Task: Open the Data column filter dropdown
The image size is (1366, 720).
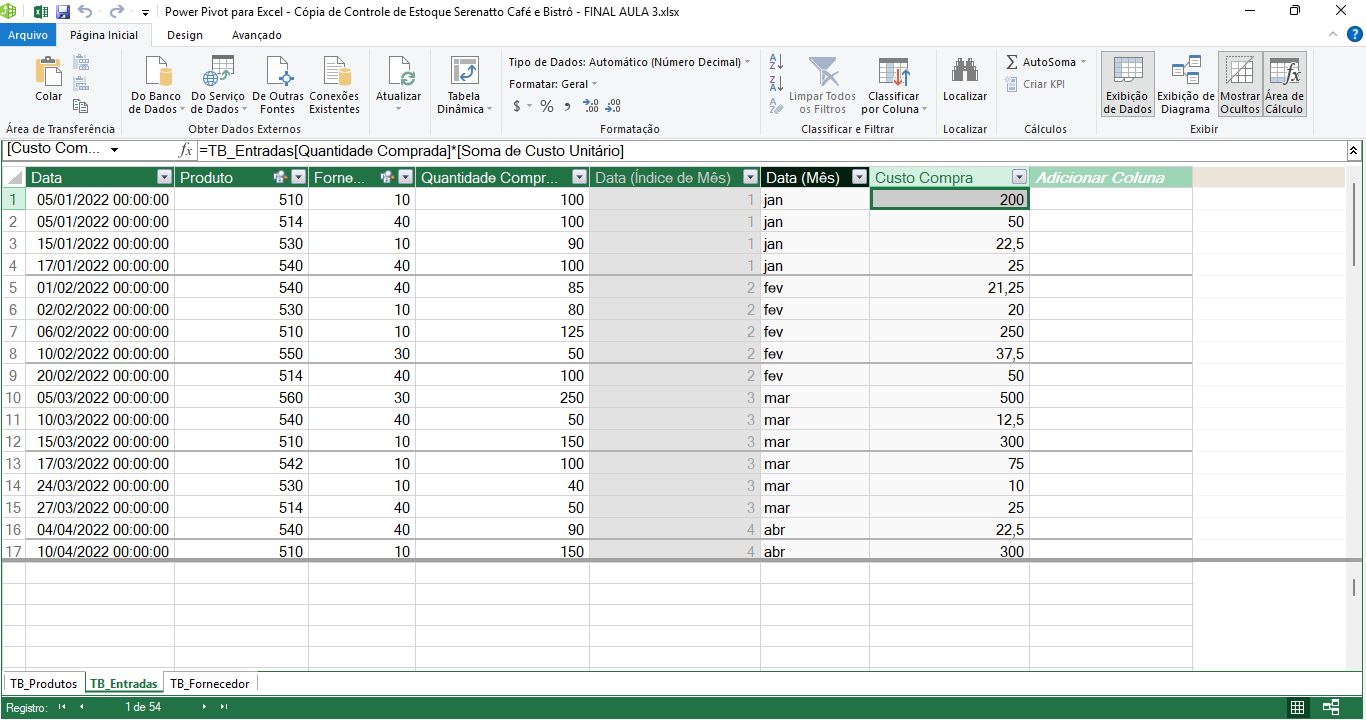Action: pos(165,177)
